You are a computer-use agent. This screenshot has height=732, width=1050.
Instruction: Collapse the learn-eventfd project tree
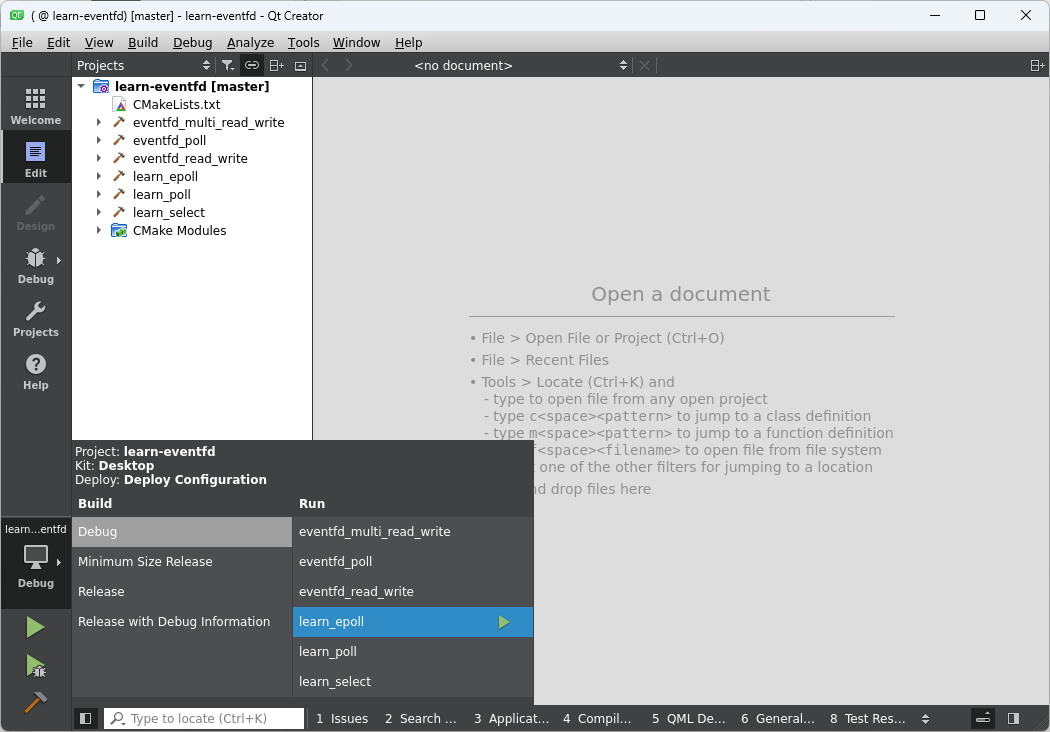click(x=81, y=86)
